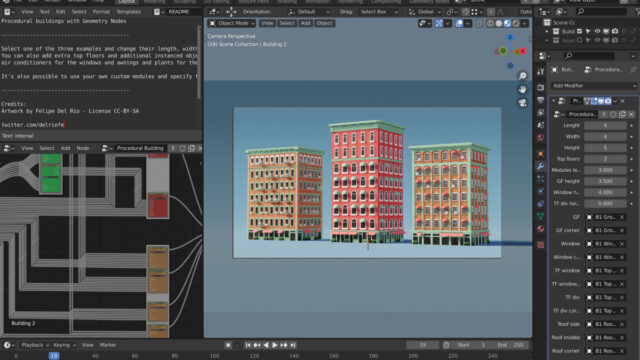The image size is (640, 360).
Task: Open the Object Mode dropdown
Action: [232, 23]
